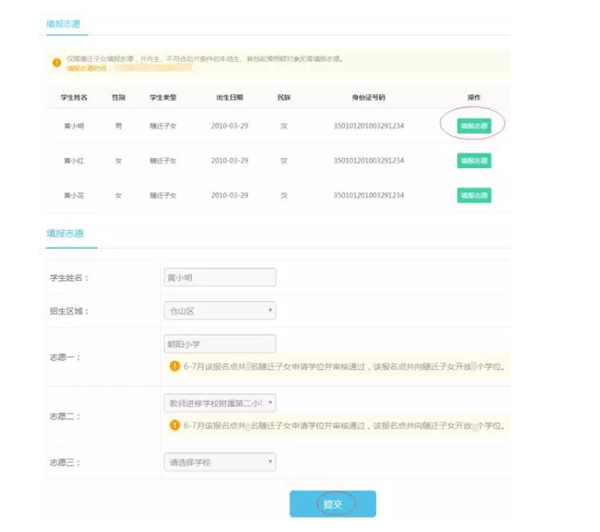Open the 招生区域 dropdown showing 仓山区

(220, 311)
